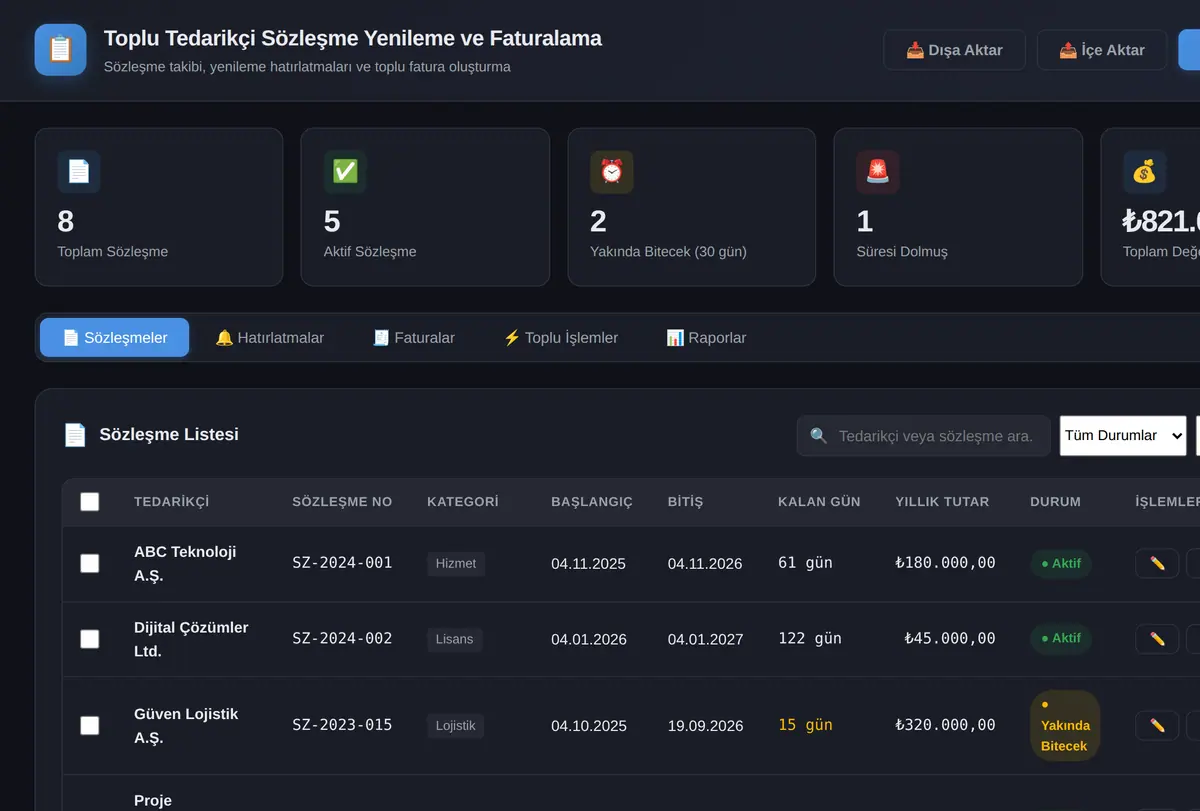Click the siren icon on Süresi Dolmuş card
This screenshot has height=811, width=1200.
click(878, 172)
